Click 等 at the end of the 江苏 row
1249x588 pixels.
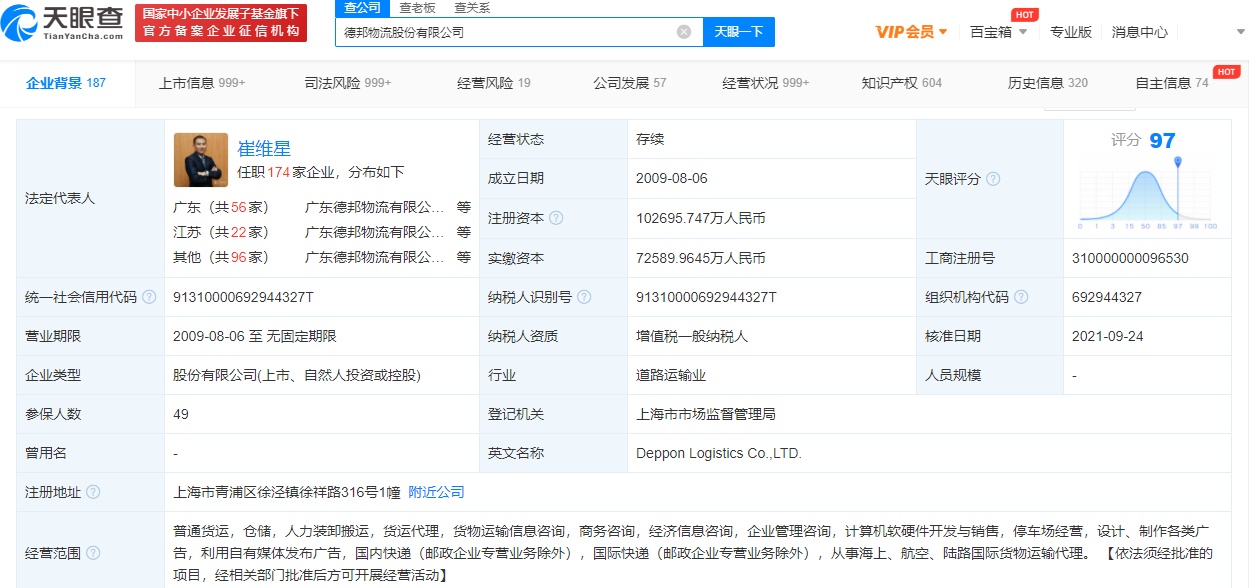point(463,232)
